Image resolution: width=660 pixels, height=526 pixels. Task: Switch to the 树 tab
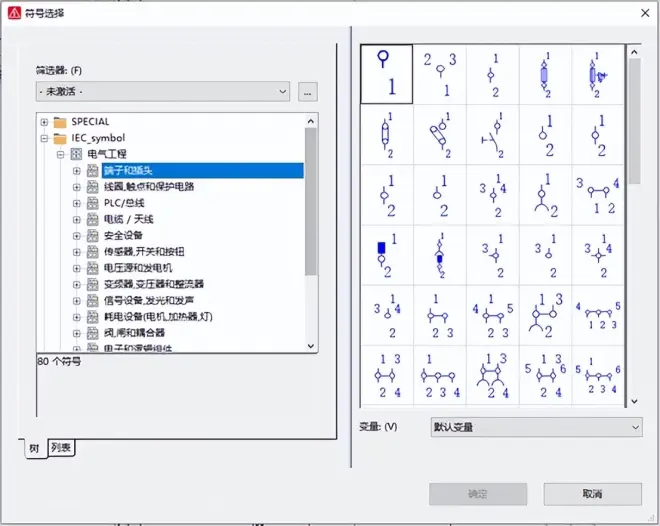pos(33,449)
